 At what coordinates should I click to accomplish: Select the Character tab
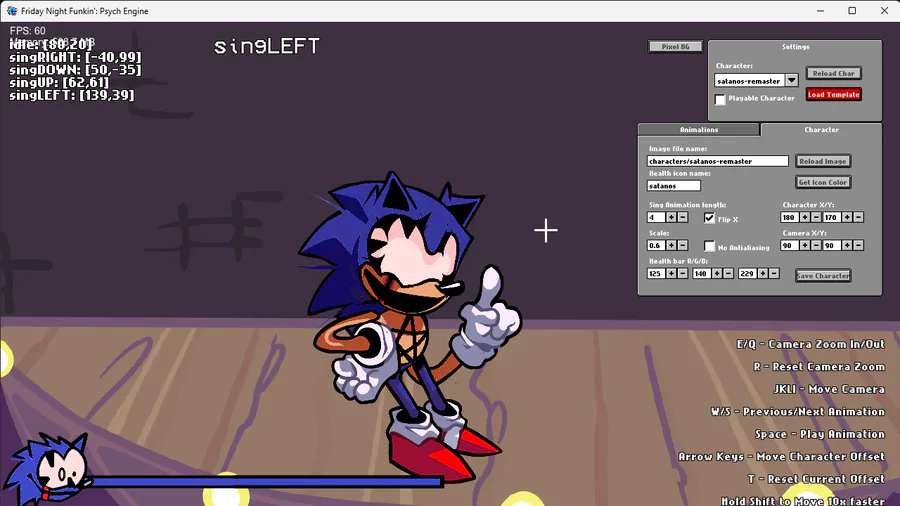[x=821, y=130]
